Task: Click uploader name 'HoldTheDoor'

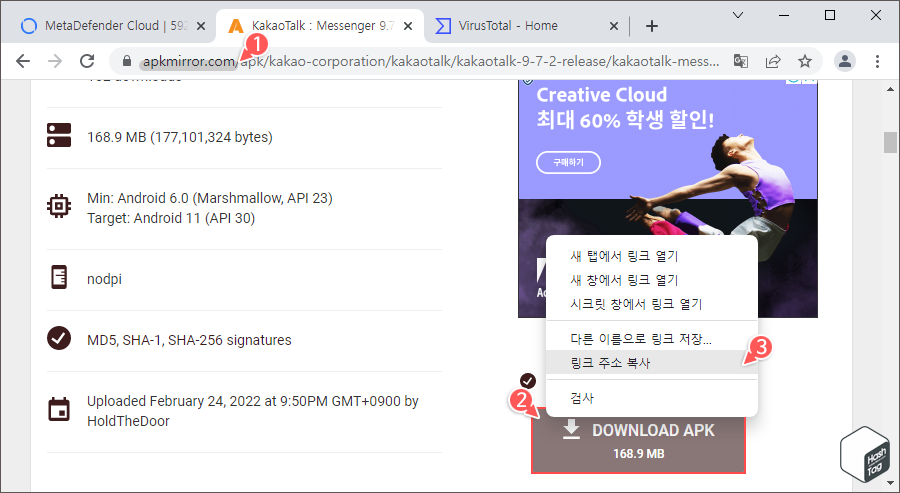Action: click(x=129, y=421)
